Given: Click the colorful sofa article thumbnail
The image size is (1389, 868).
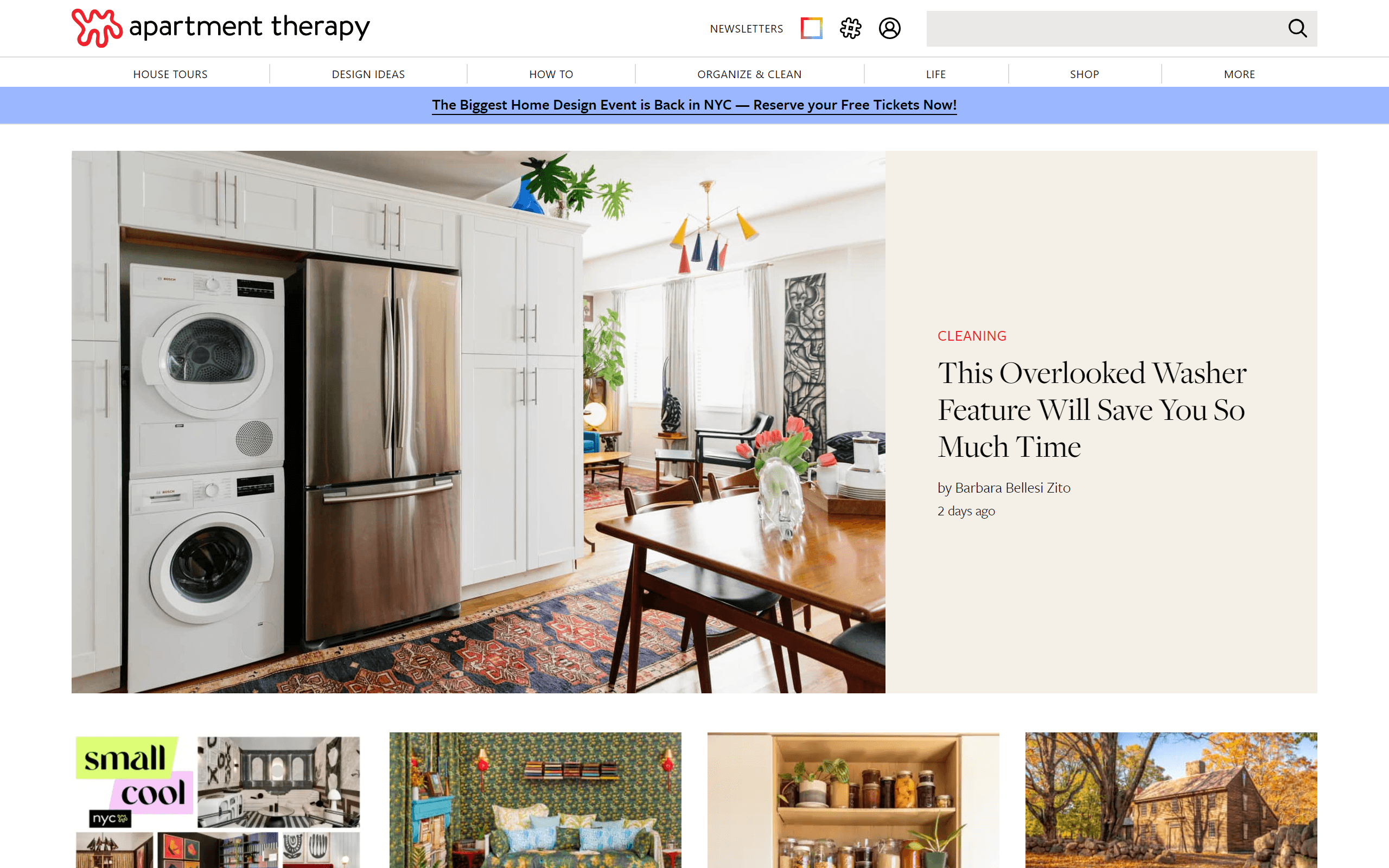Looking at the screenshot, I should click(x=535, y=800).
